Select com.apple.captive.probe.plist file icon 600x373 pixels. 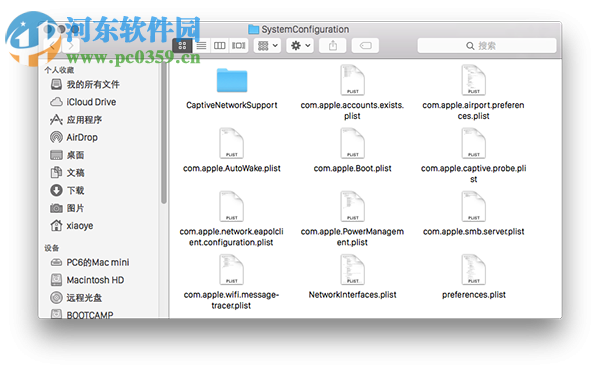474,143
